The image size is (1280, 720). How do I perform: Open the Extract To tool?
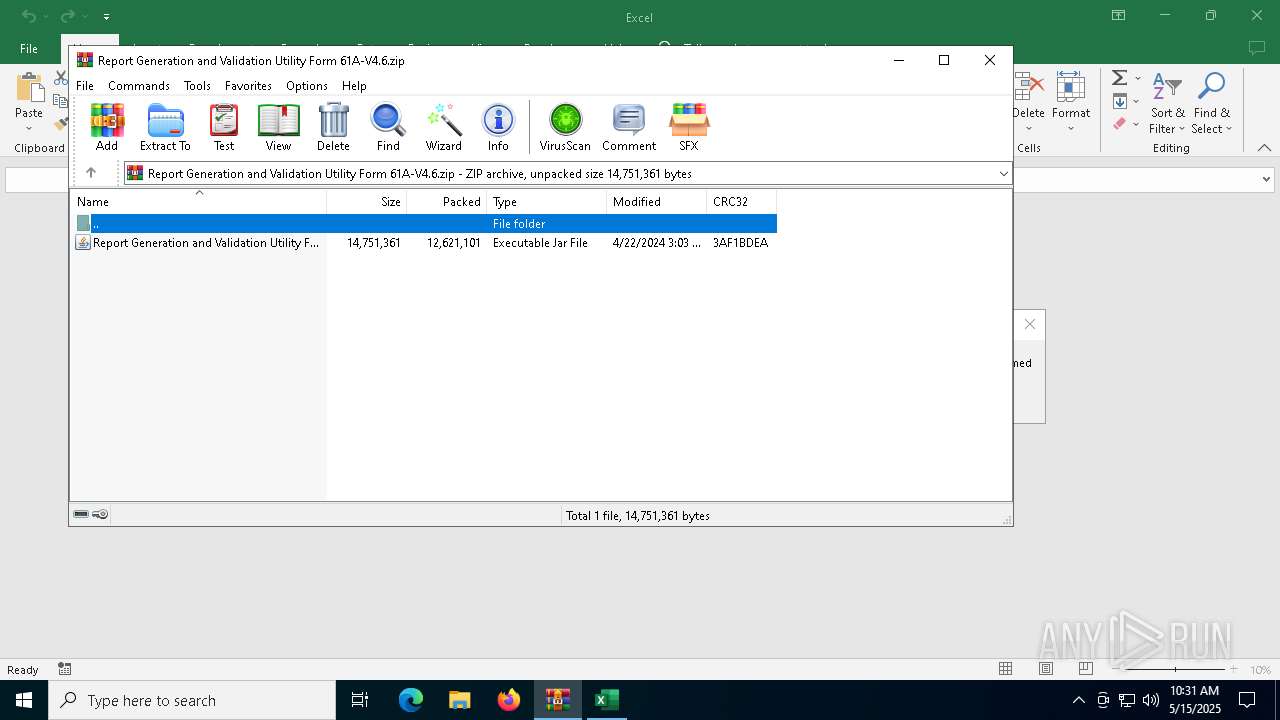pyautogui.click(x=165, y=127)
